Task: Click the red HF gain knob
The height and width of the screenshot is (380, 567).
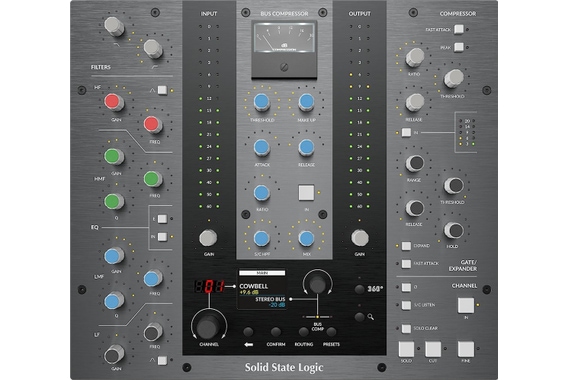Action: [114, 102]
